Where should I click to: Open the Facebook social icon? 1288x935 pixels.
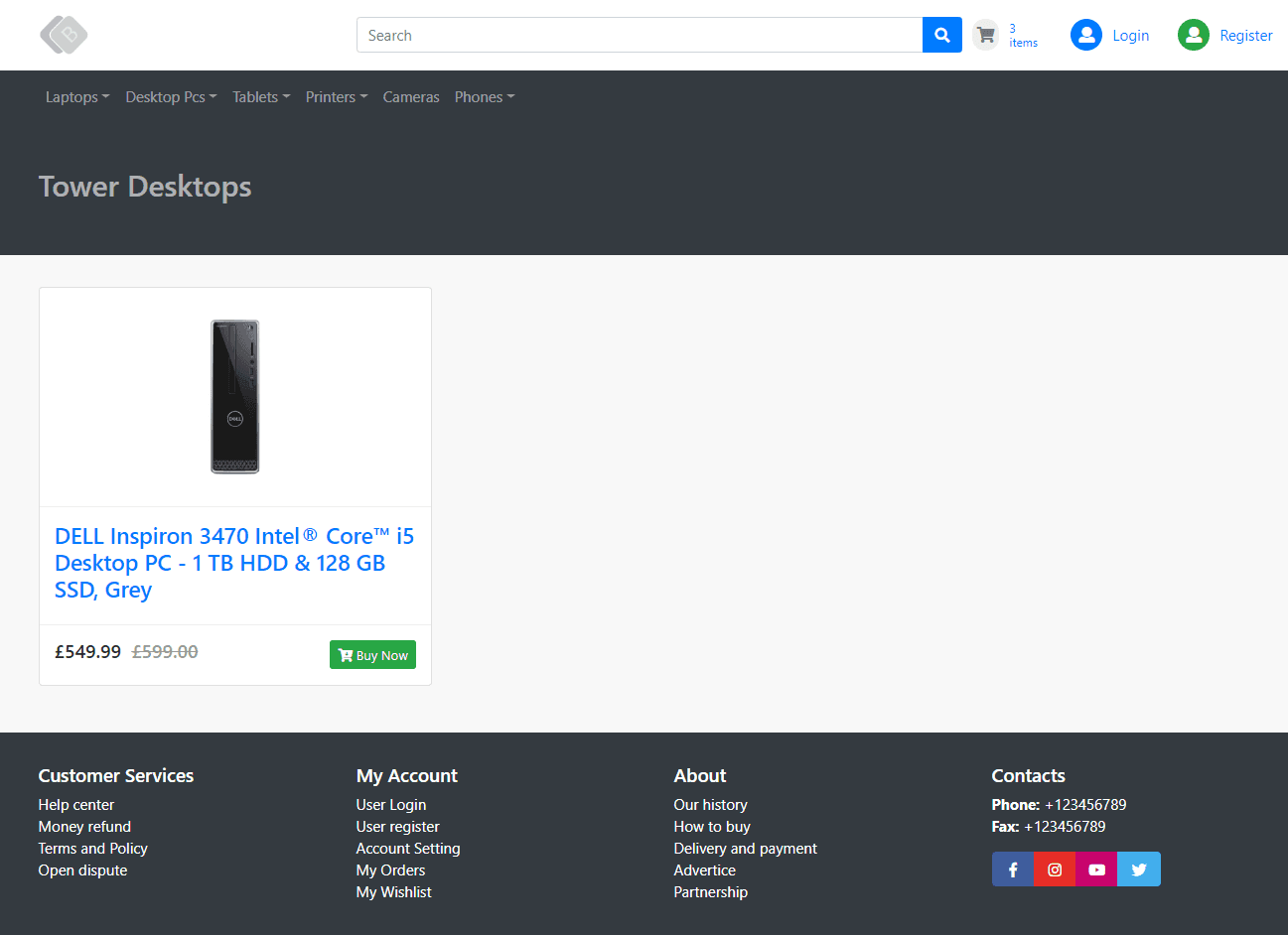coord(1013,869)
